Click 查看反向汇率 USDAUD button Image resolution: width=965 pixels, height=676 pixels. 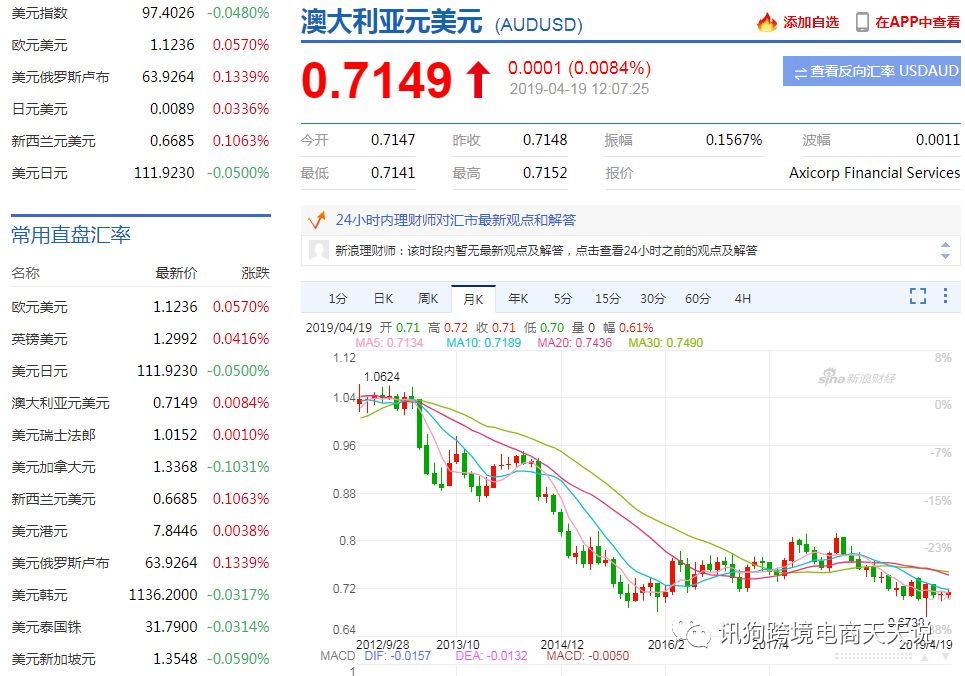tap(872, 72)
